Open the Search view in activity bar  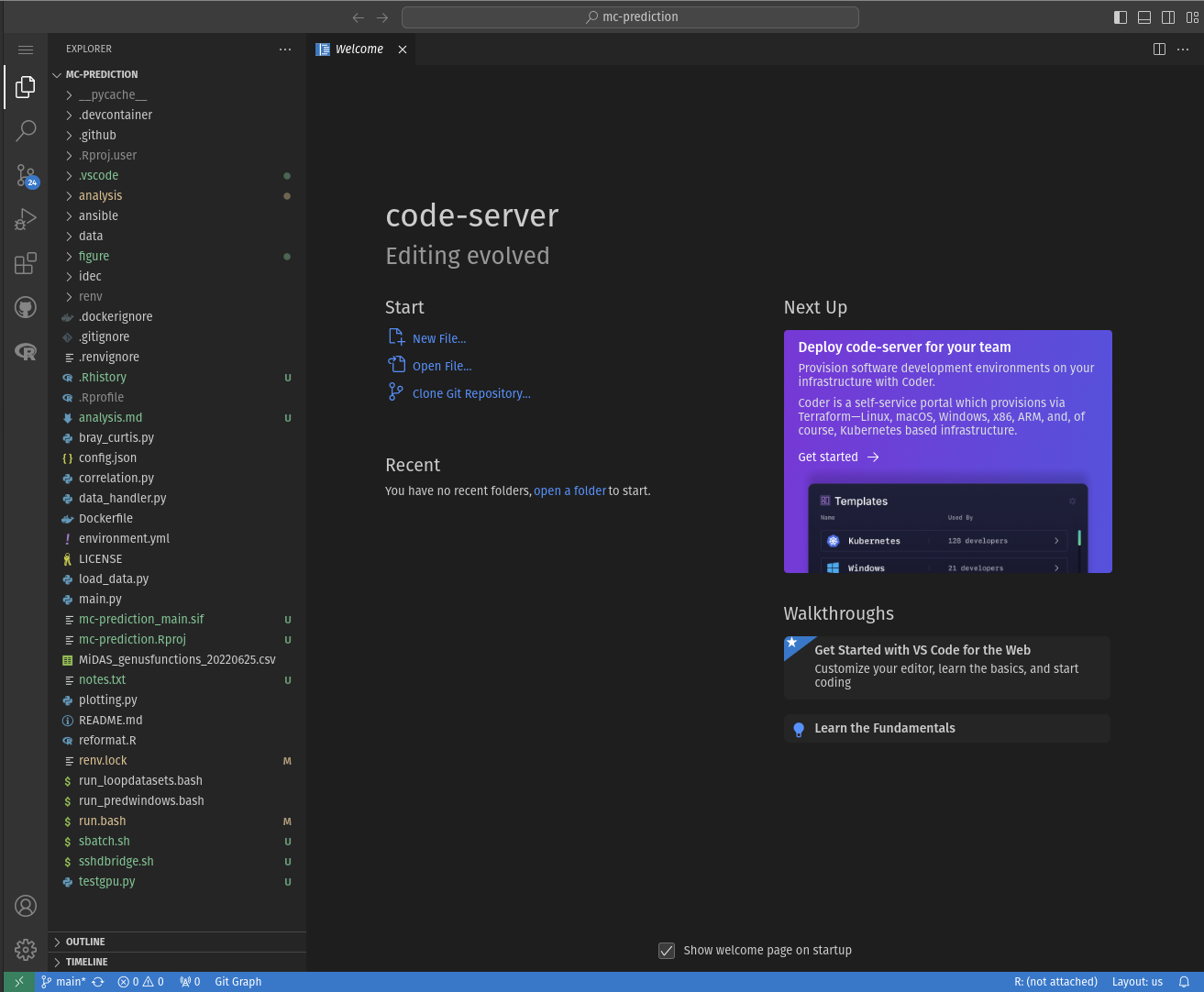pos(26,130)
